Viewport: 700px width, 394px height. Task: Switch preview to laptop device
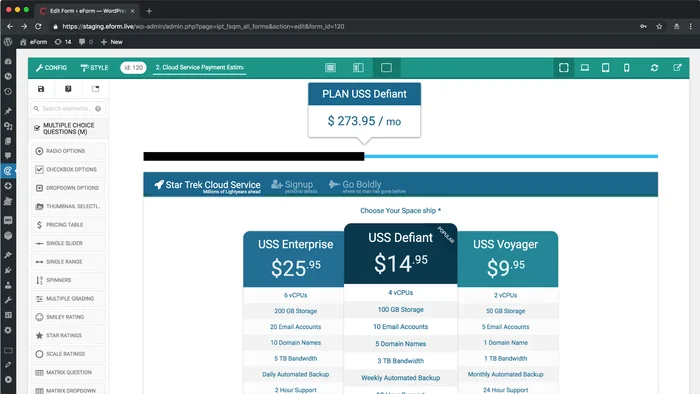point(584,67)
